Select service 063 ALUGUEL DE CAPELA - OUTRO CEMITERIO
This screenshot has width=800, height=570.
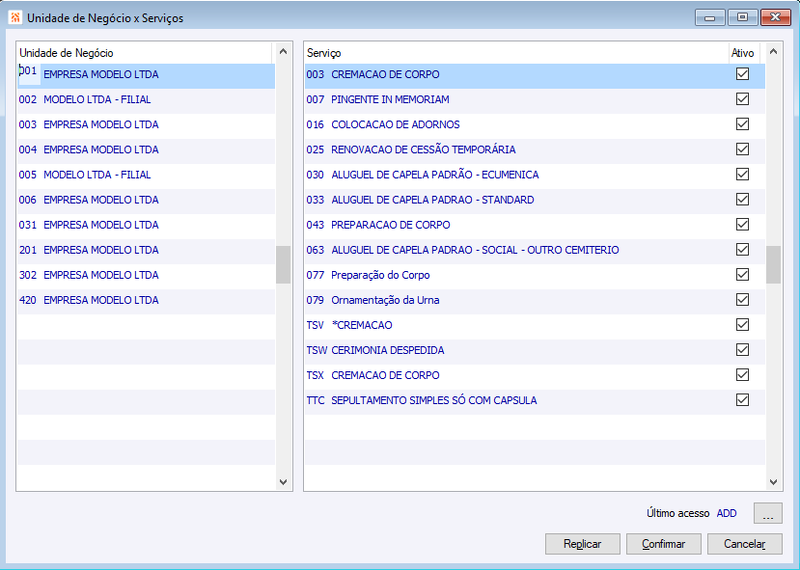pyautogui.click(x=535, y=251)
